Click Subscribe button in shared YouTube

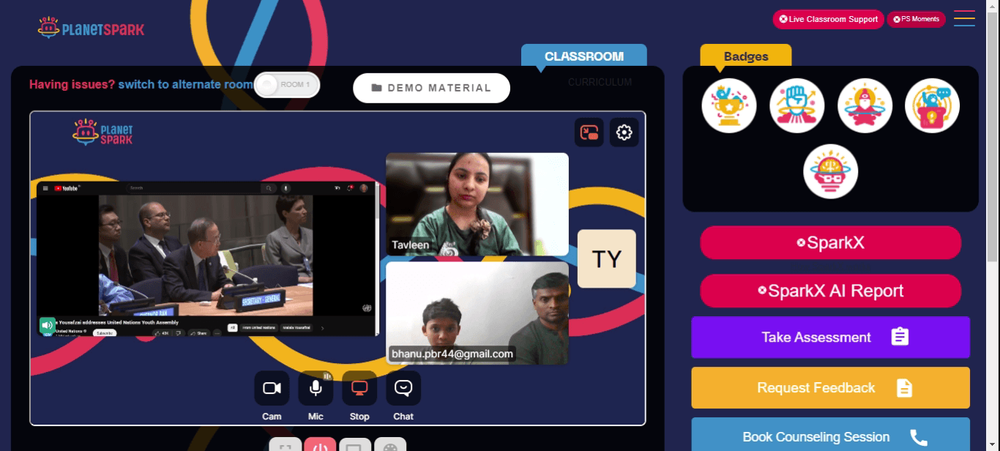click(104, 332)
